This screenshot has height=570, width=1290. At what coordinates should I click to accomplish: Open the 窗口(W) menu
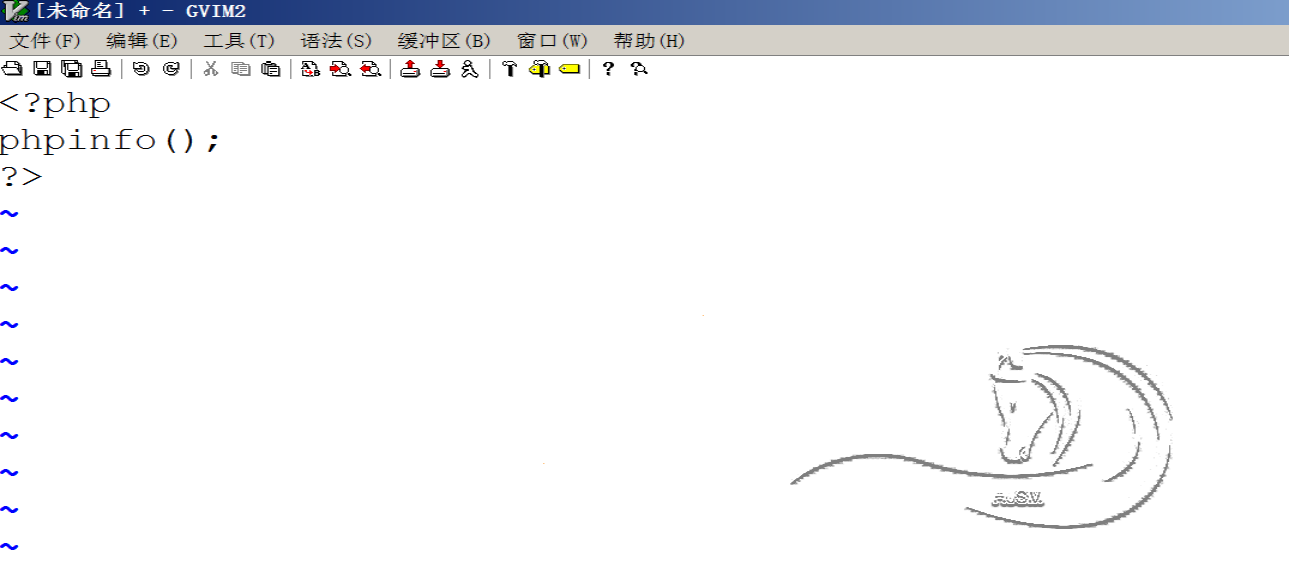pyautogui.click(x=552, y=41)
